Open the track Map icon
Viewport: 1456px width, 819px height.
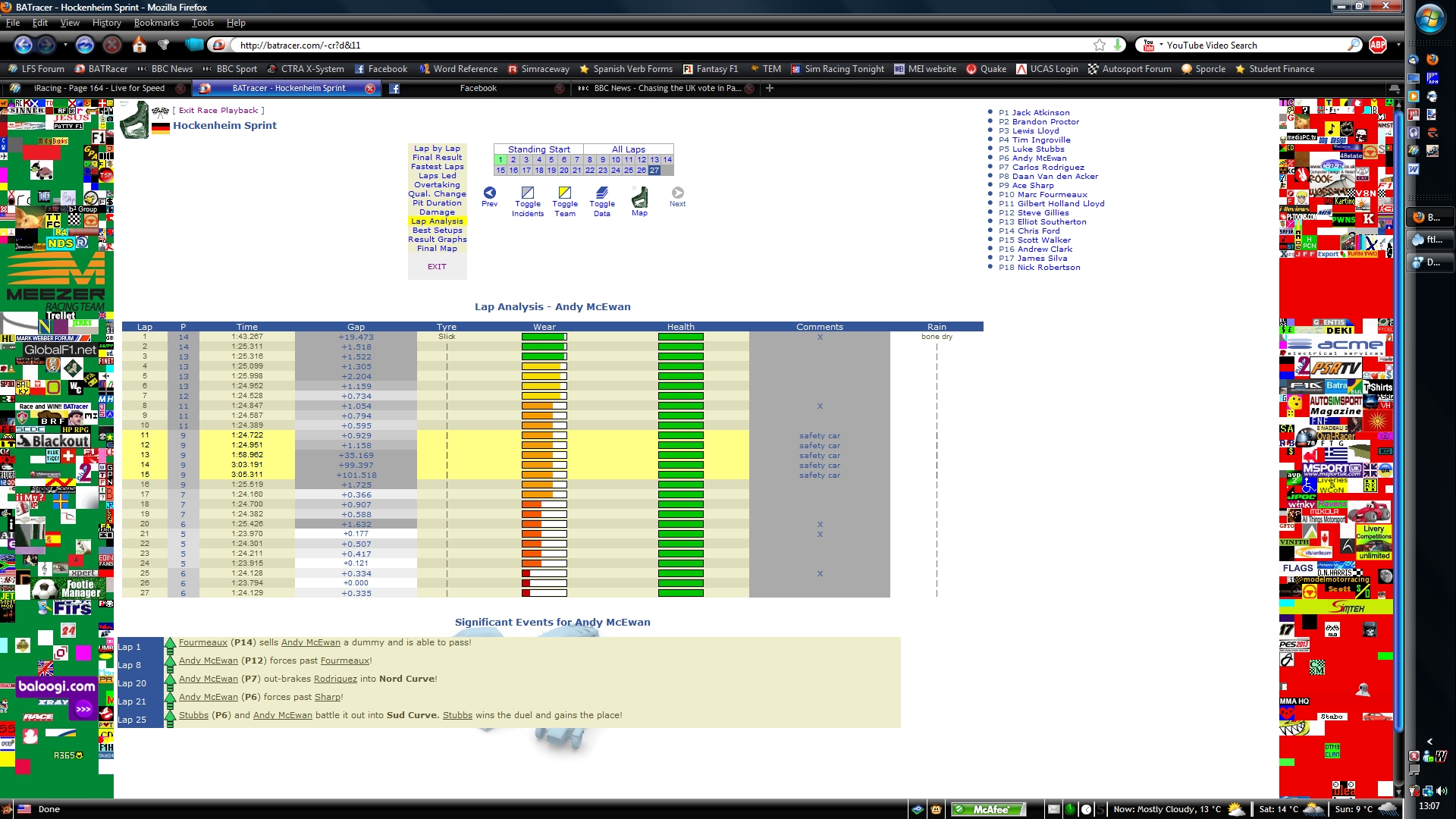coord(640,199)
